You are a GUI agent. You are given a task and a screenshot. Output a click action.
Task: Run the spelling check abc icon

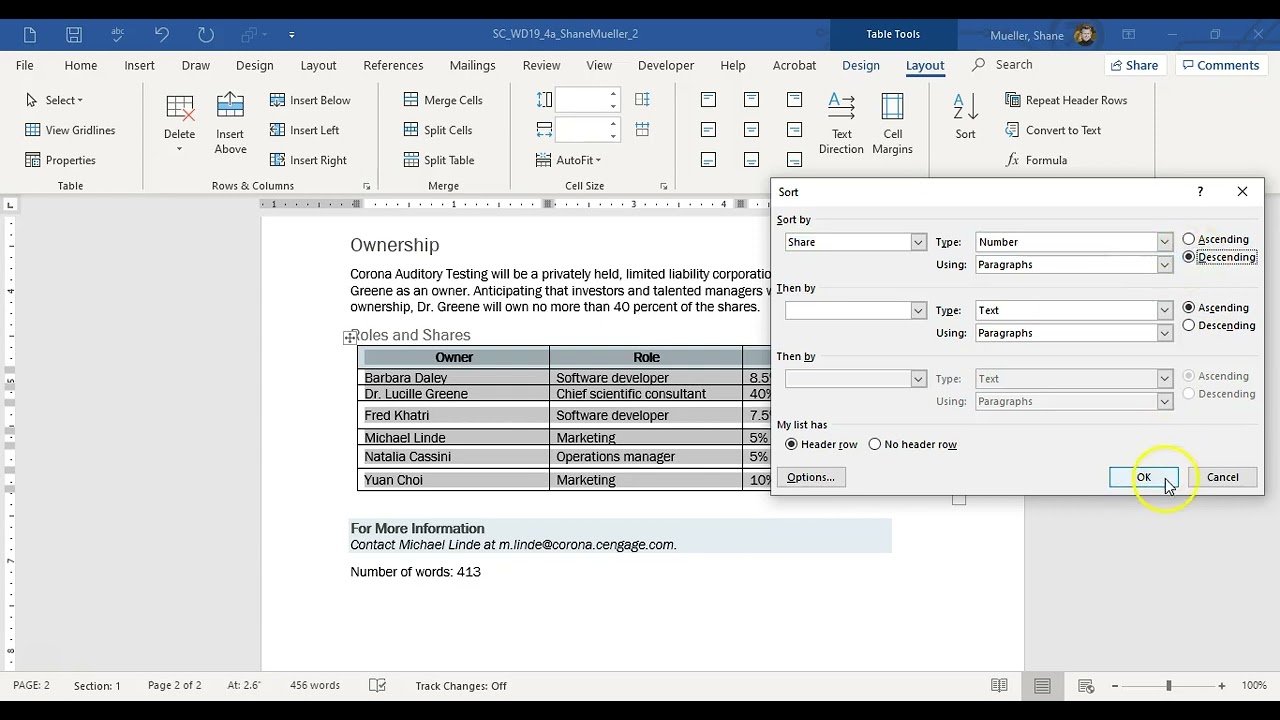tap(118, 34)
